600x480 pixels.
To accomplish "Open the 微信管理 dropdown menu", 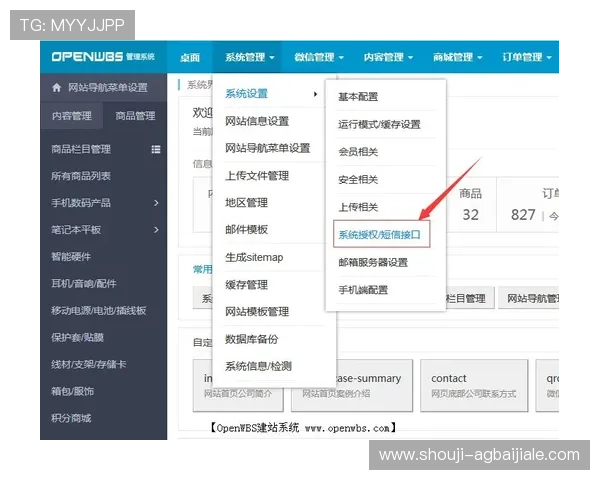I will 319,57.
